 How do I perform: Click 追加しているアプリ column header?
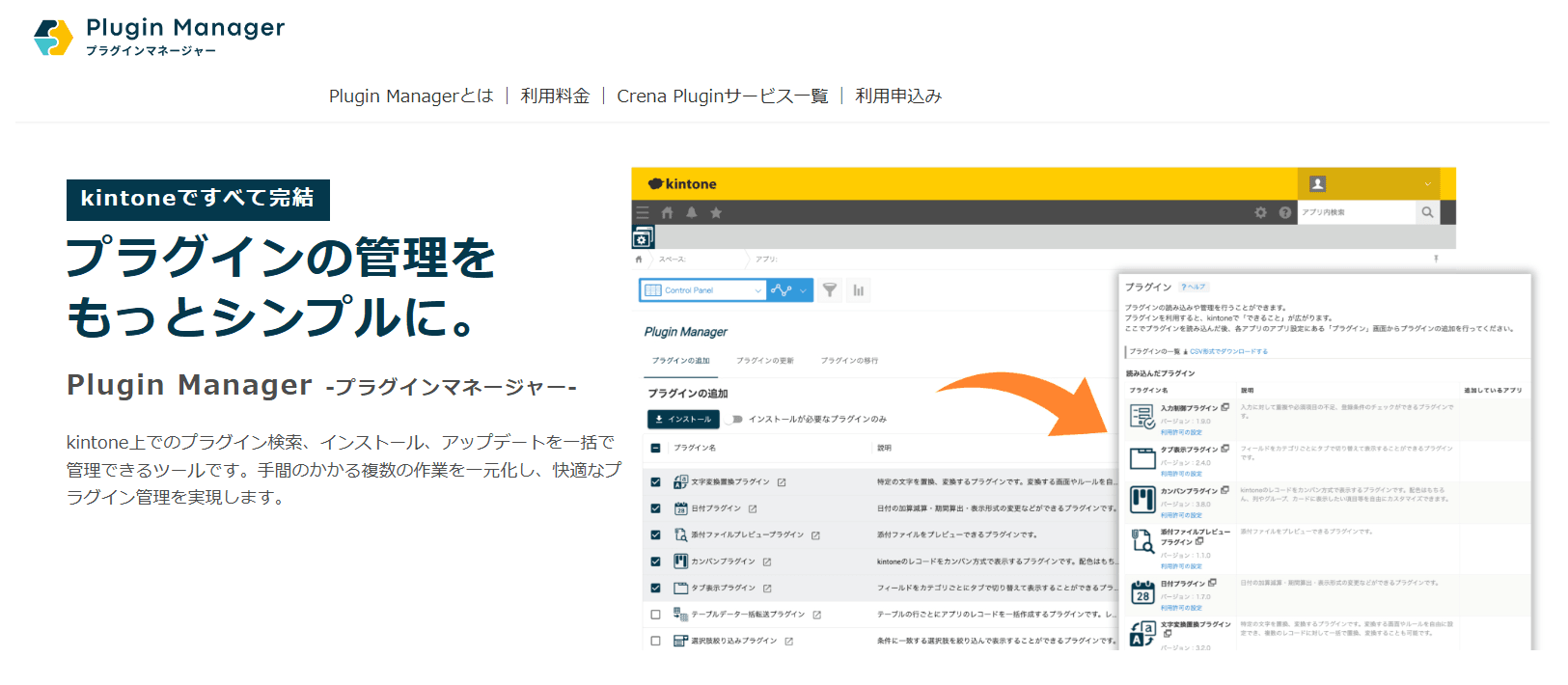pos(1493,391)
